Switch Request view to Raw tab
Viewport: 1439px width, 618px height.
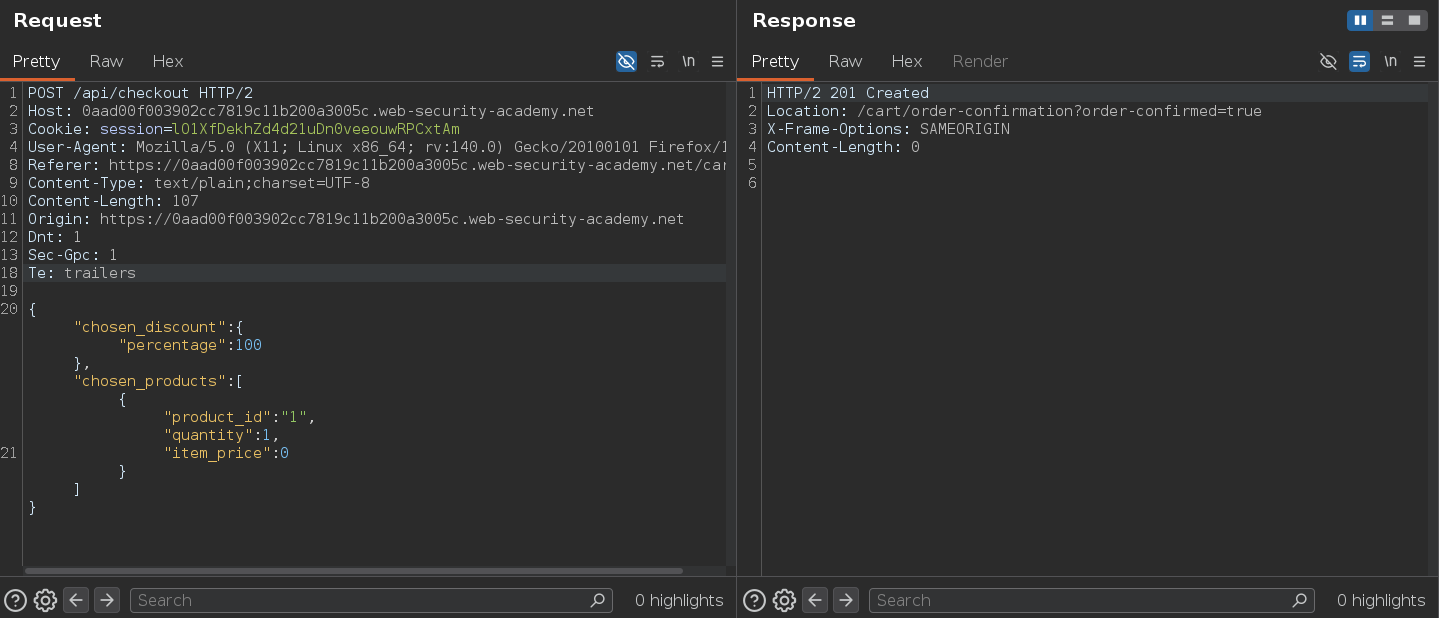(106, 61)
